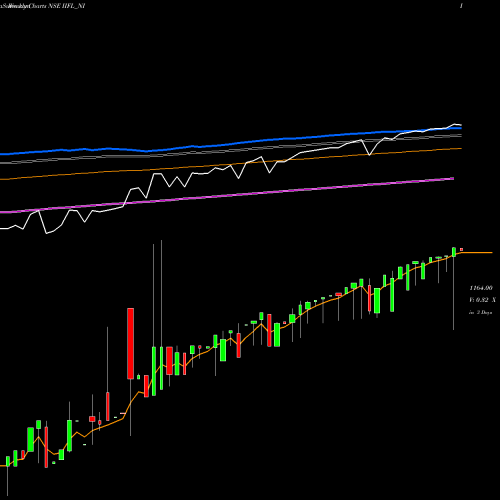
Task: Select the small red final candle
Action: pos(462,249)
